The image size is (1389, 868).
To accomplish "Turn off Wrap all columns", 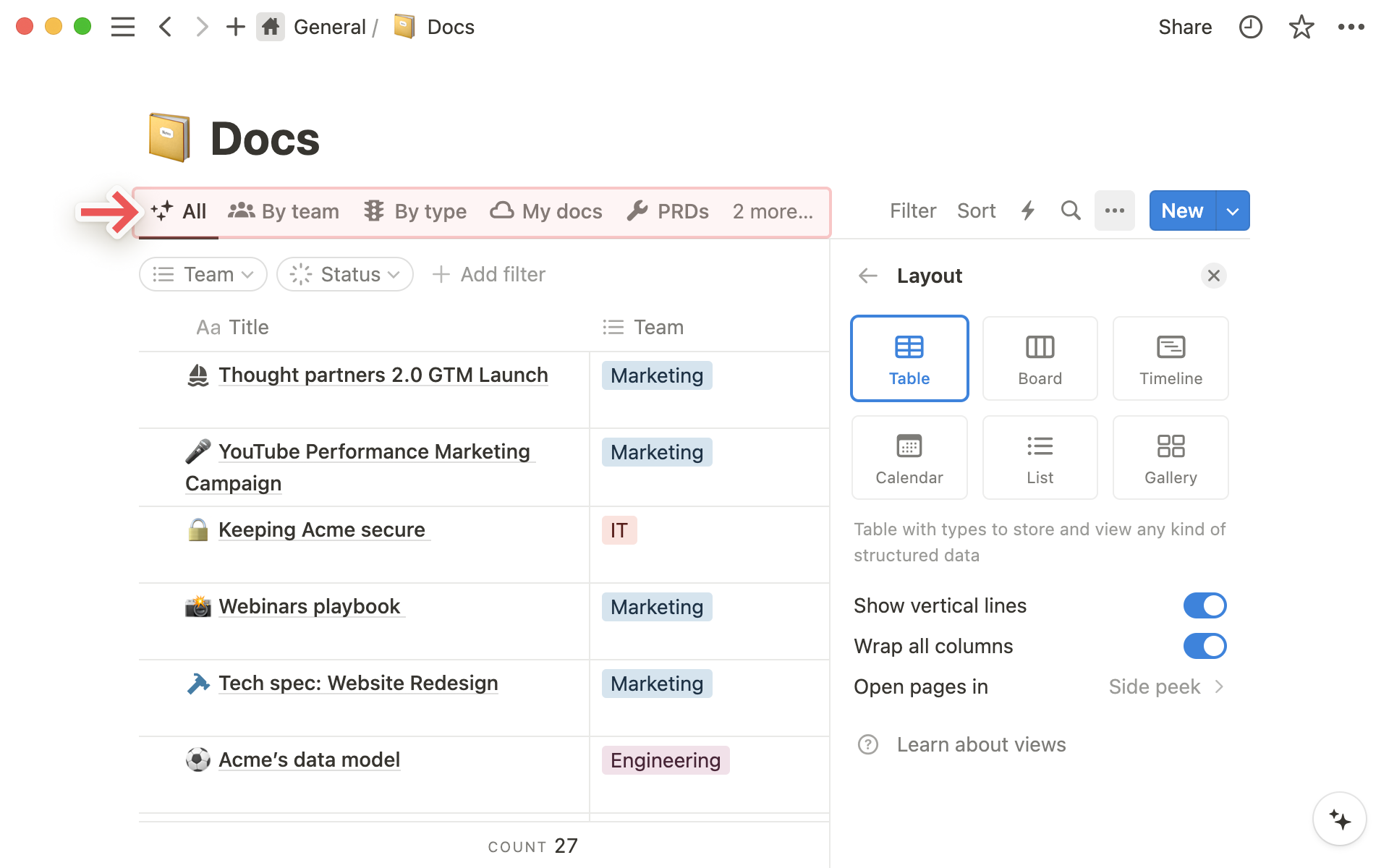I will 1205,646.
